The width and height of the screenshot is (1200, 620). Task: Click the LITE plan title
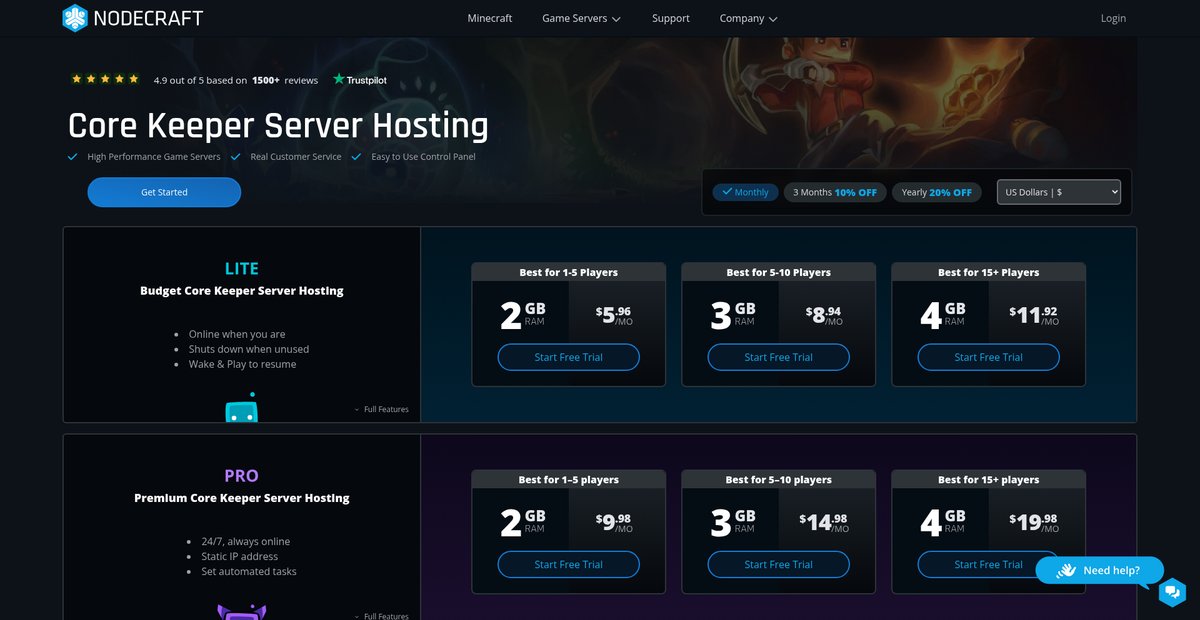(x=241, y=268)
